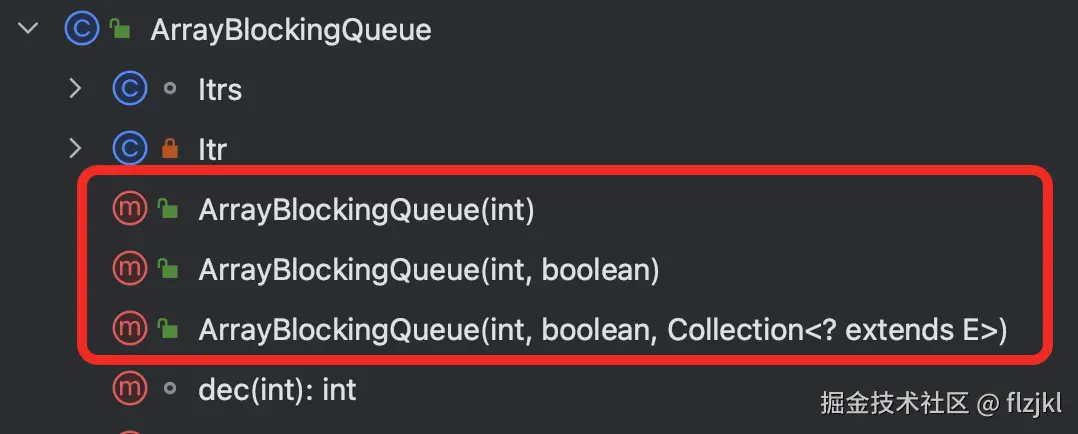1078x434 pixels.
Task: Click the package-private dot icon beside Itrs
Action: [x=170, y=89]
